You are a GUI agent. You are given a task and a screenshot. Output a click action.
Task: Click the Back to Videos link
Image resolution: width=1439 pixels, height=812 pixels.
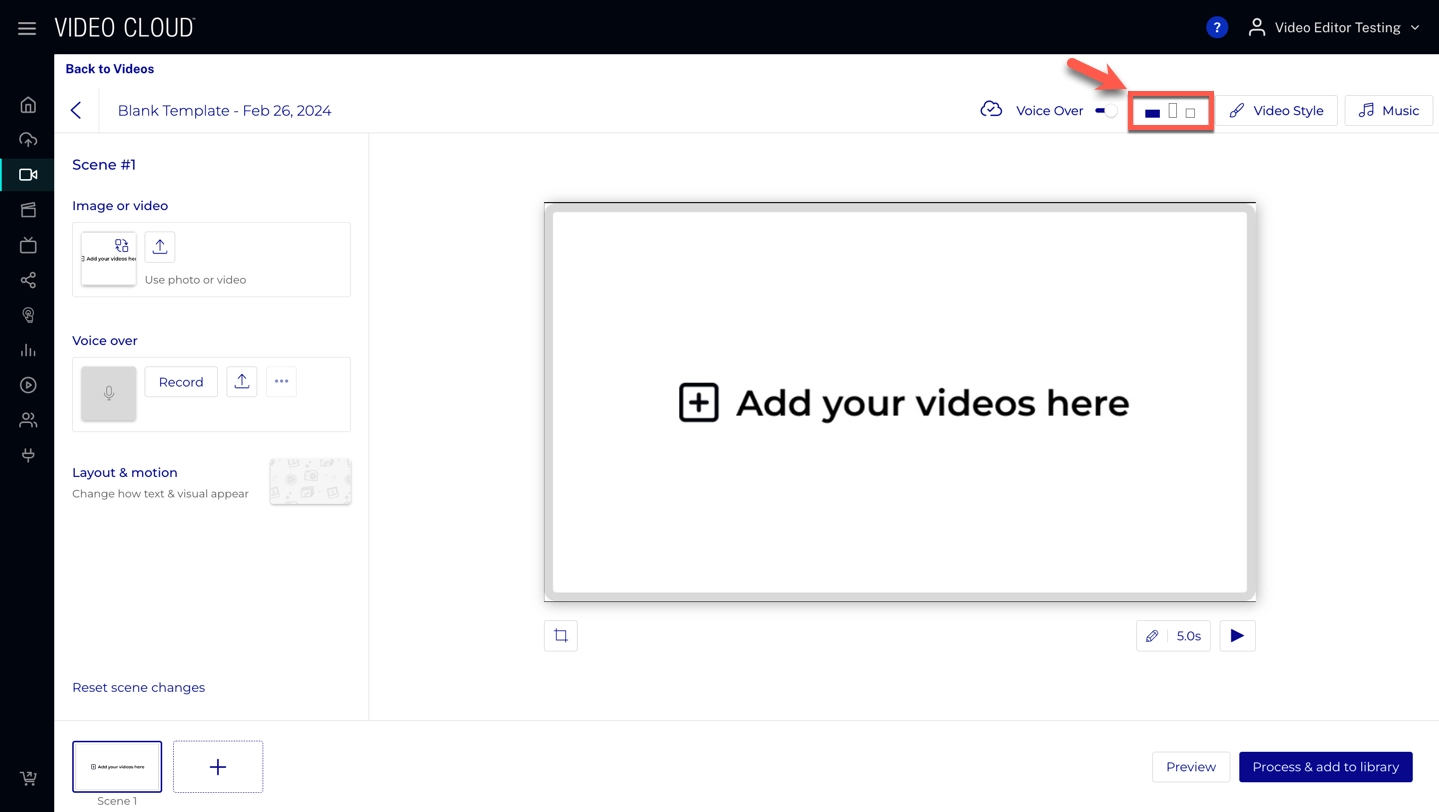point(110,69)
